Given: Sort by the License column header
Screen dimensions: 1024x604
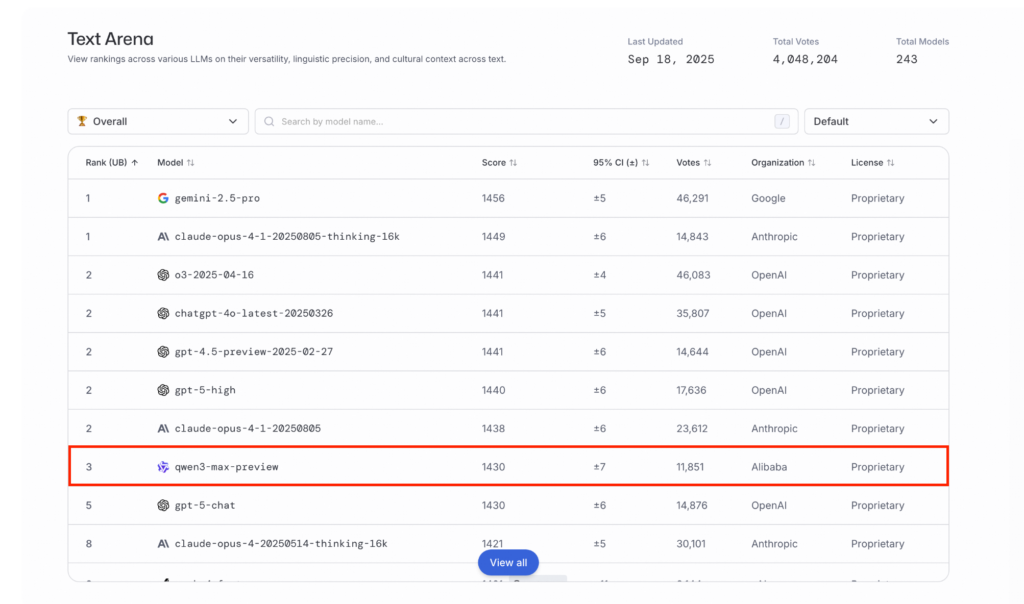Looking at the screenshot, I should click(872, 162).
